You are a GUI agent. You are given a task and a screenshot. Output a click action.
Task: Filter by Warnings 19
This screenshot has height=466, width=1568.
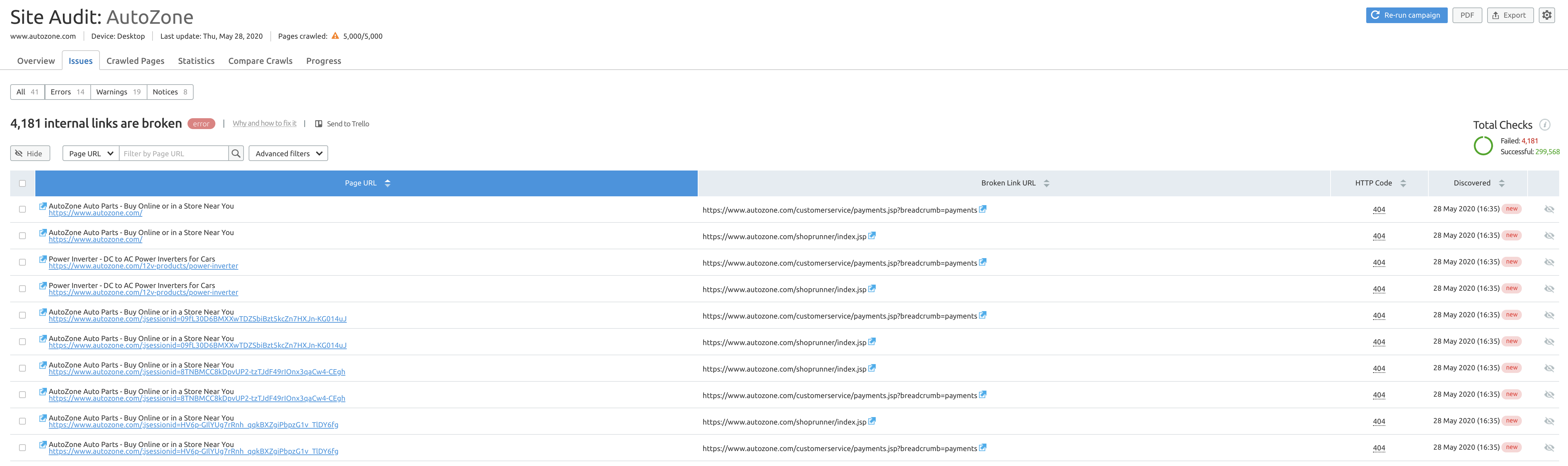[x=119, y=92]
